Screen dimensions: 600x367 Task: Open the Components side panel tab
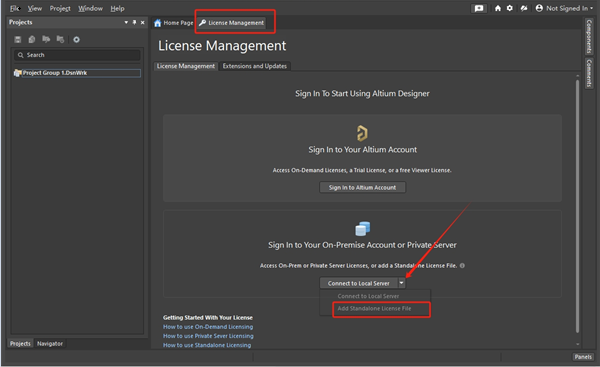click(x=589, y=36)
